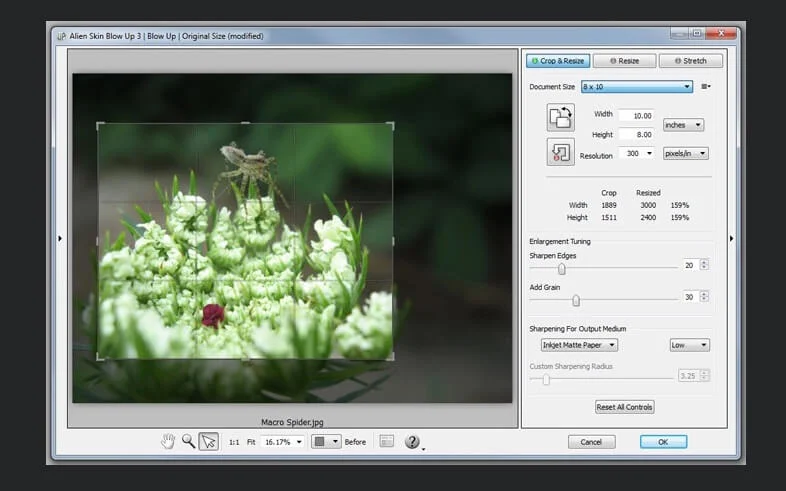Open the help question mark menu
786x491 pixels.
coord(412,441)
